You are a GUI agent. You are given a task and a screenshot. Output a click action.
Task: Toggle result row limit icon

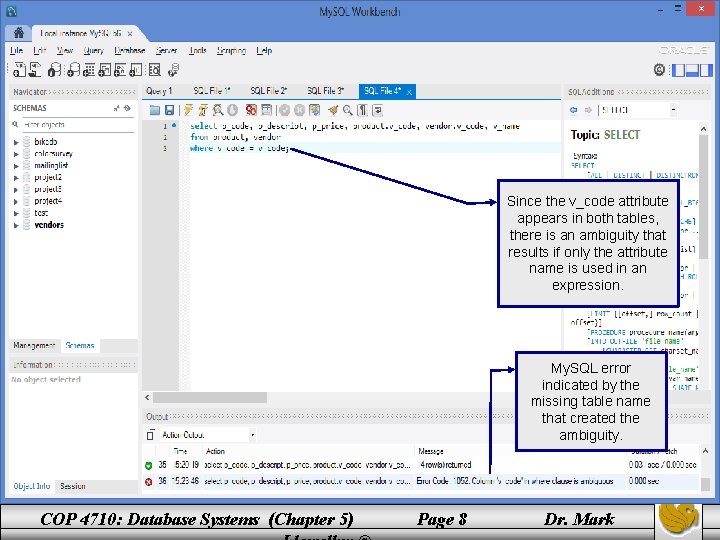click(x=266, y=110)
